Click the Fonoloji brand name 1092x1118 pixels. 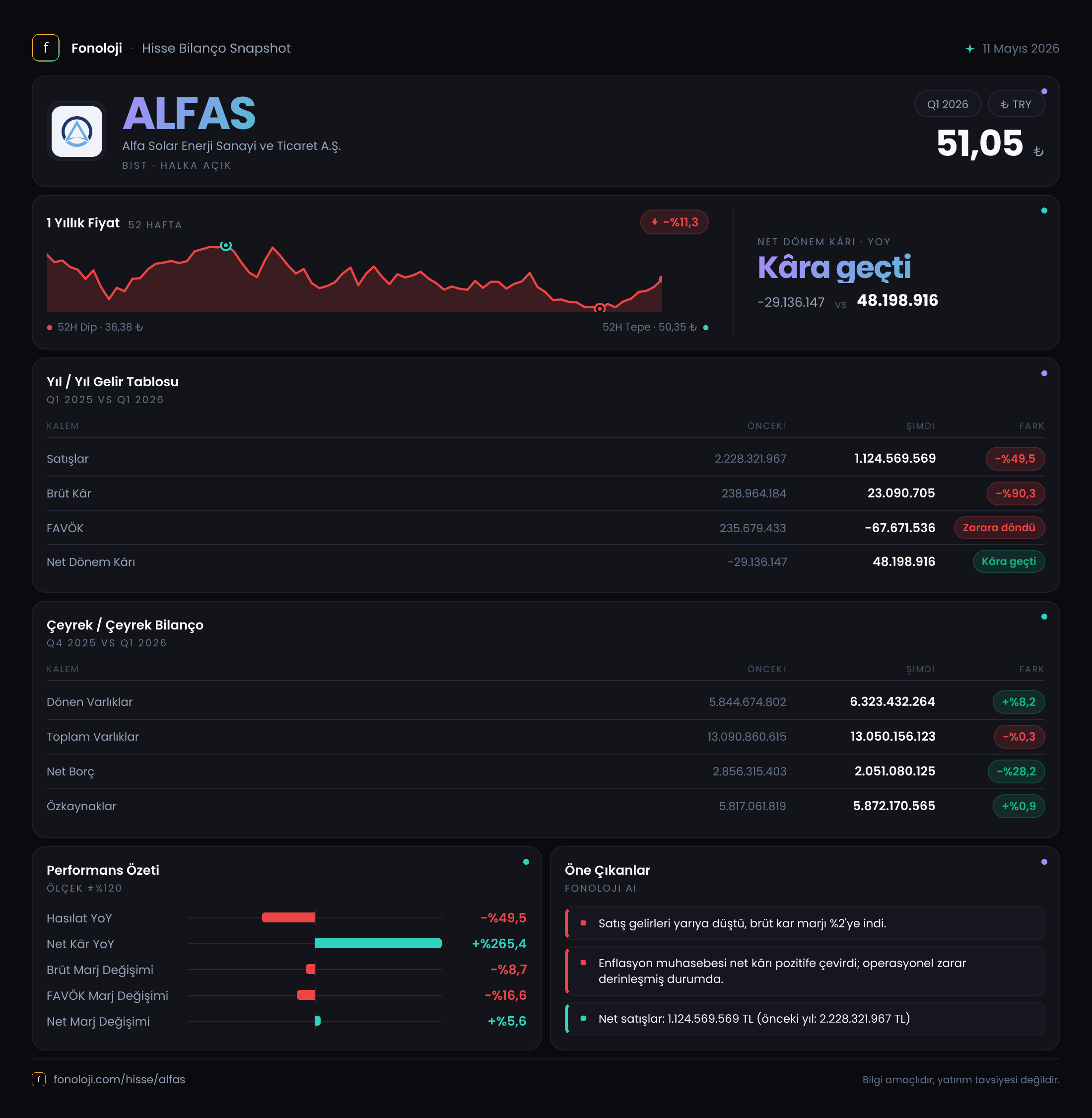click(96, 48)
